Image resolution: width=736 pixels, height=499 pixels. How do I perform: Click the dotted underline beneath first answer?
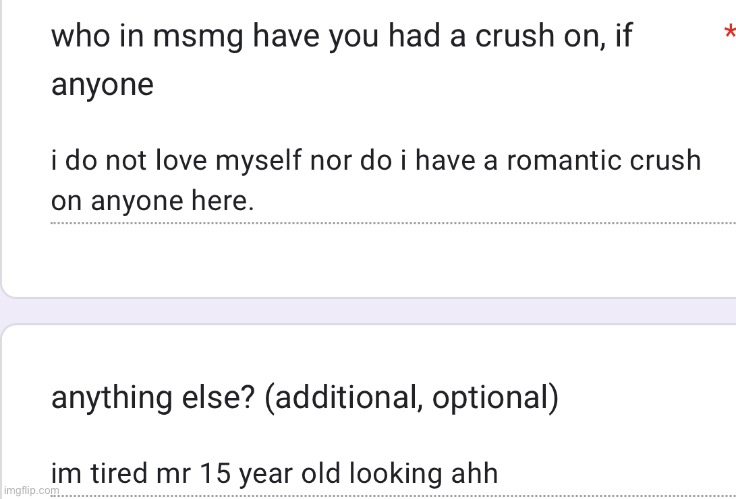click(393, 223)
